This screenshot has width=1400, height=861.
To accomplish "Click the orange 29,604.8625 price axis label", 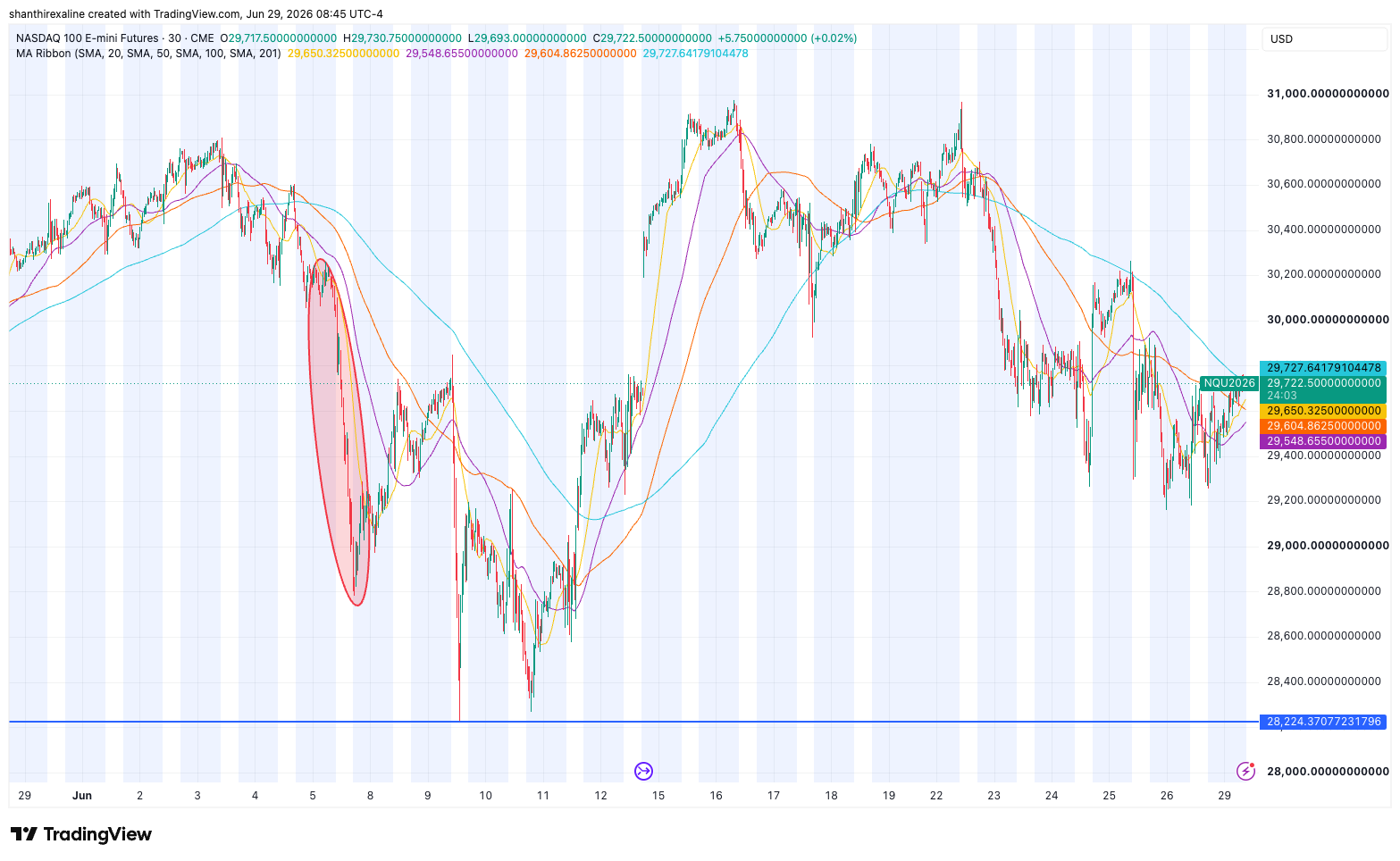I will (1323, 426).
